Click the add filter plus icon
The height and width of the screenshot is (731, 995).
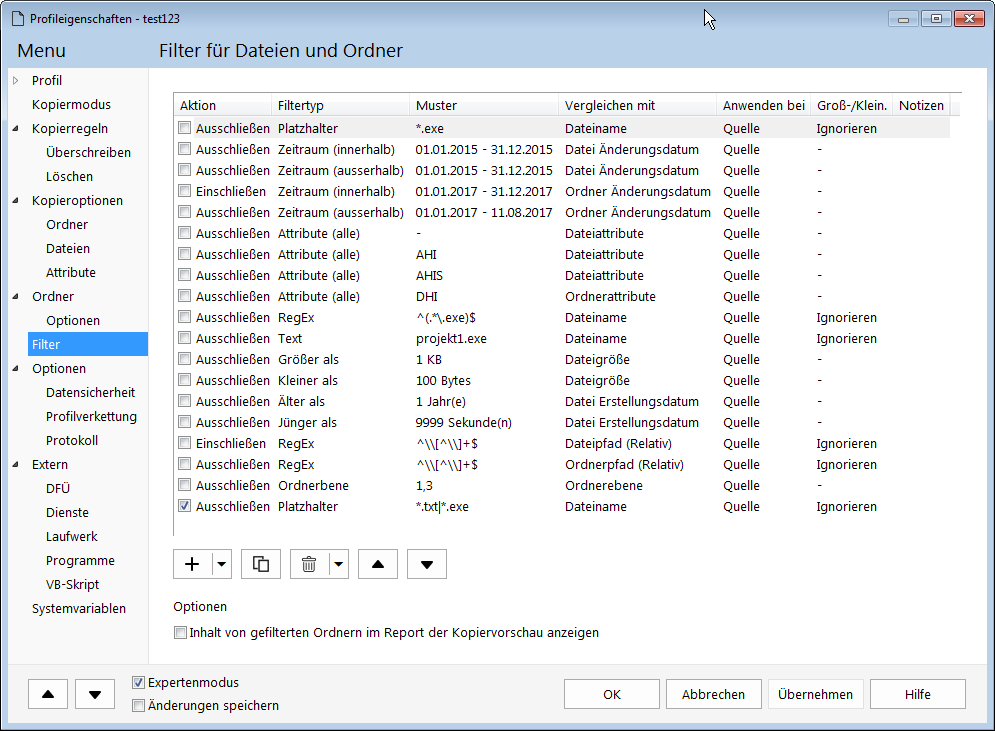tap(192, 564)
